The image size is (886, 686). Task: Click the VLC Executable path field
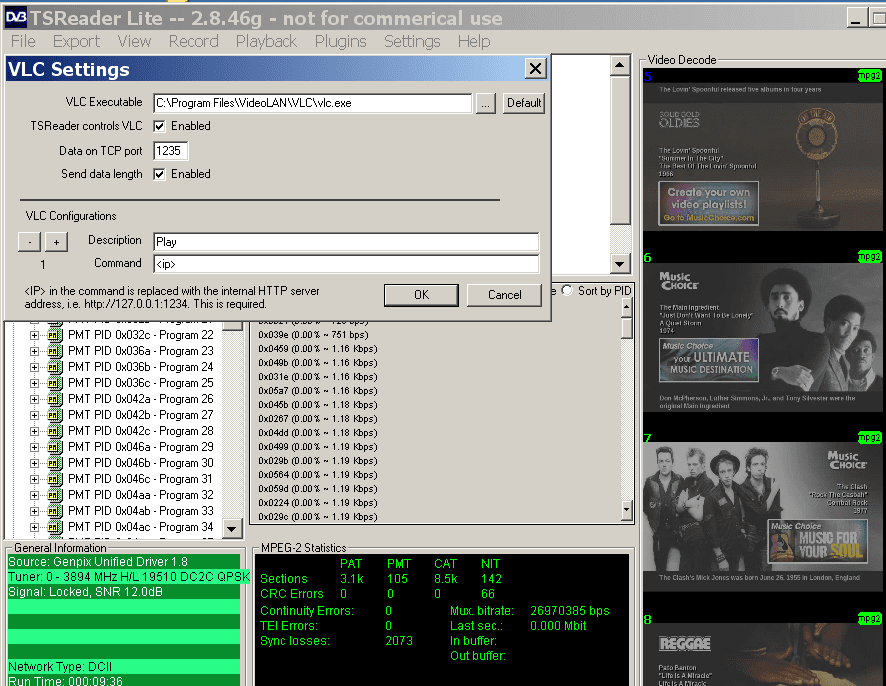[x=312, y=103]
